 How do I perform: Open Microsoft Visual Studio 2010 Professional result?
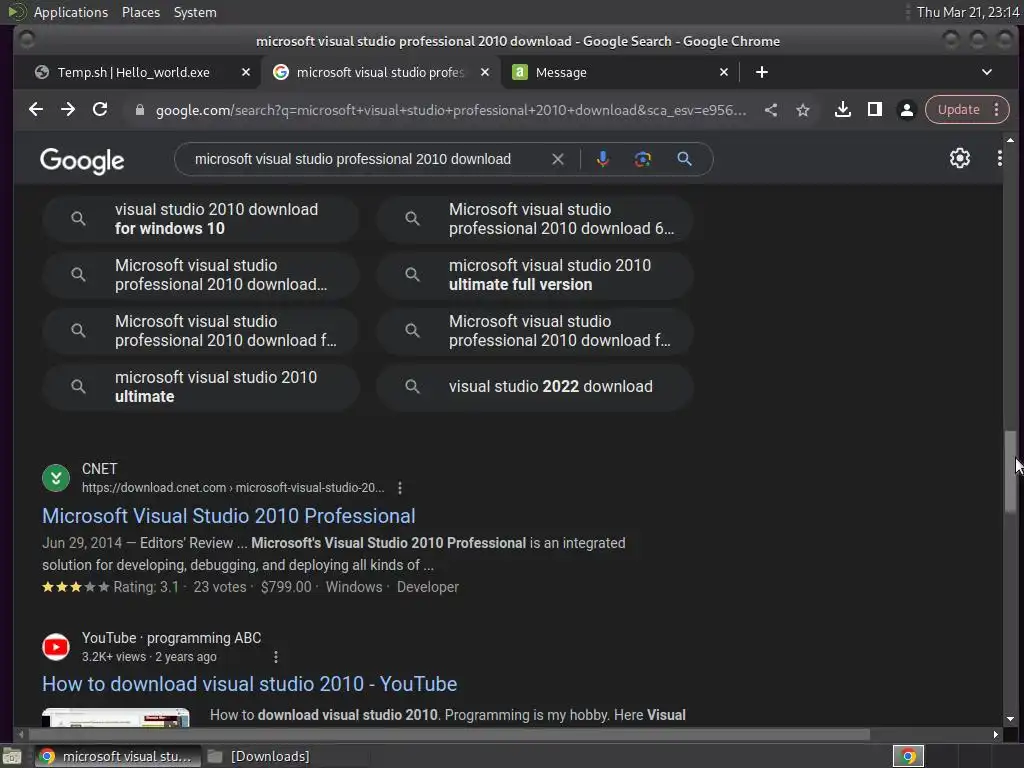pos(229,516)
